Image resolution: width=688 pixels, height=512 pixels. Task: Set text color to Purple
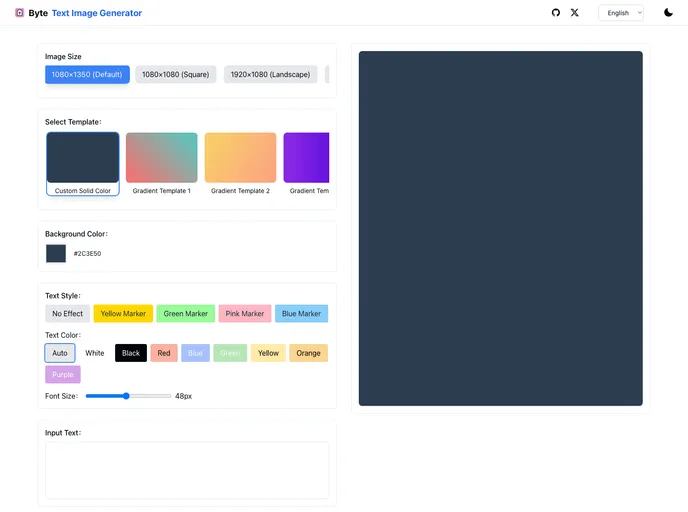click(x=63, y=375)
